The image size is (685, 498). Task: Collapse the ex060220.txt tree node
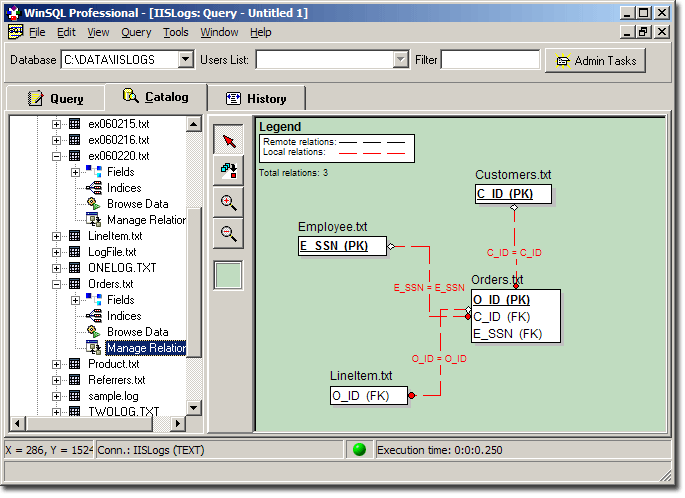pyautogui.click(x=56, y=156)
